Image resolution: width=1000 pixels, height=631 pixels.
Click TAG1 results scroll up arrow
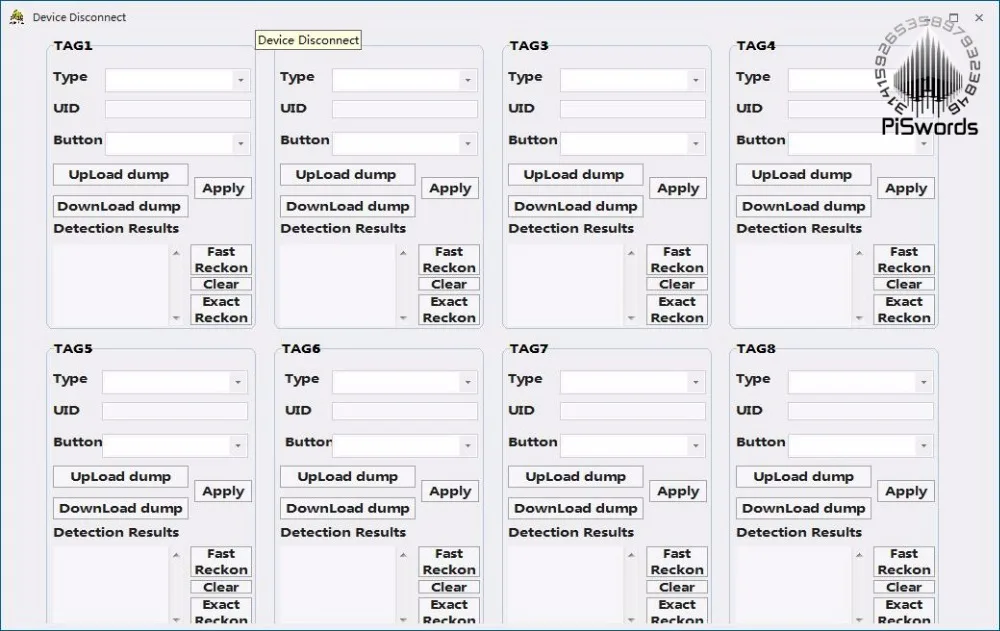[176, 253]
